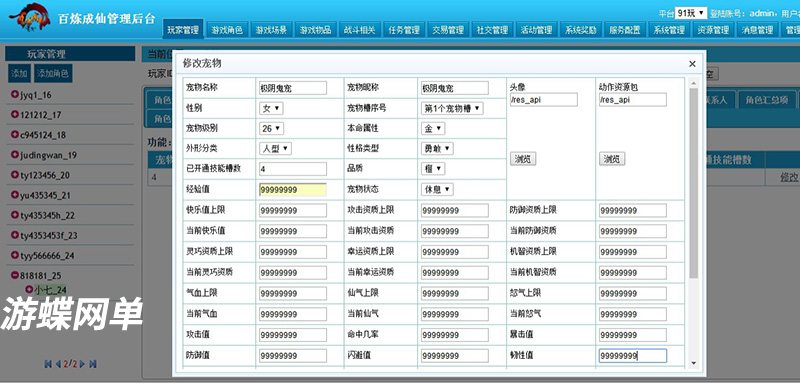Open the 宠物级别 dropdown

[271, 129]
